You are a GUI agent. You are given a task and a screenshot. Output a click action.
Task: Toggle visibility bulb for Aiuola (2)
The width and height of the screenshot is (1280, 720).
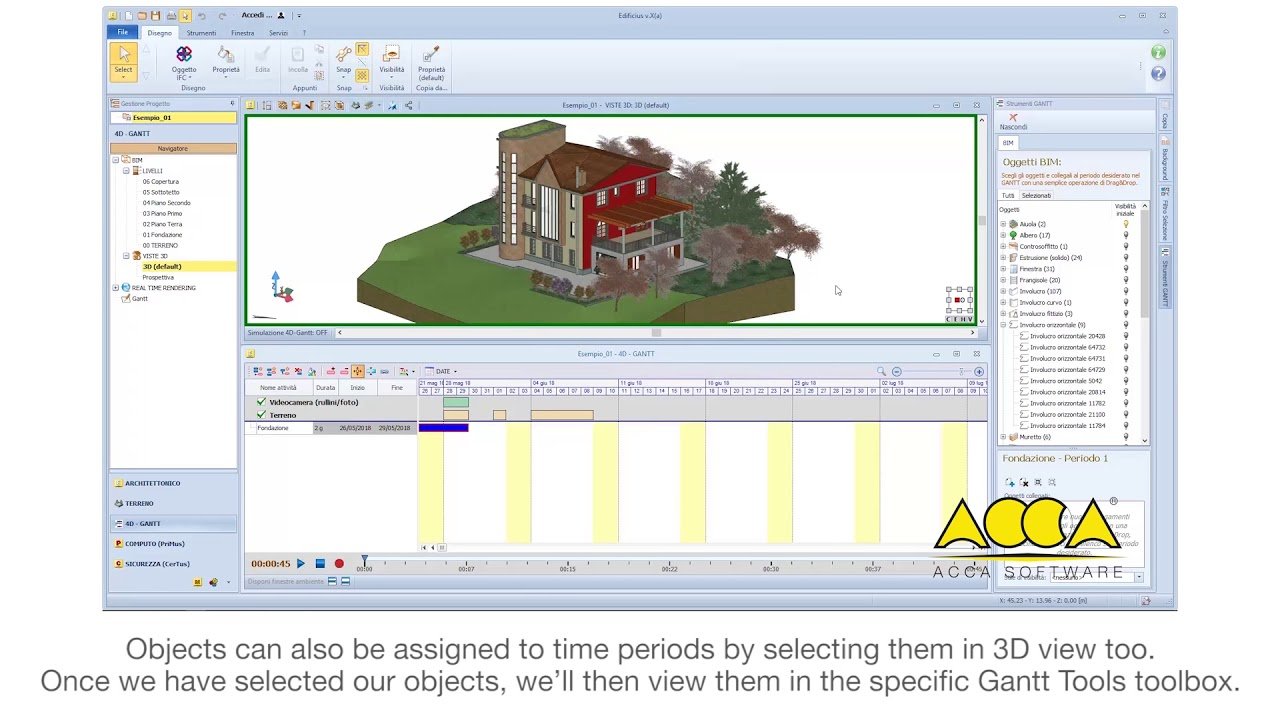tap(1126, 224)
